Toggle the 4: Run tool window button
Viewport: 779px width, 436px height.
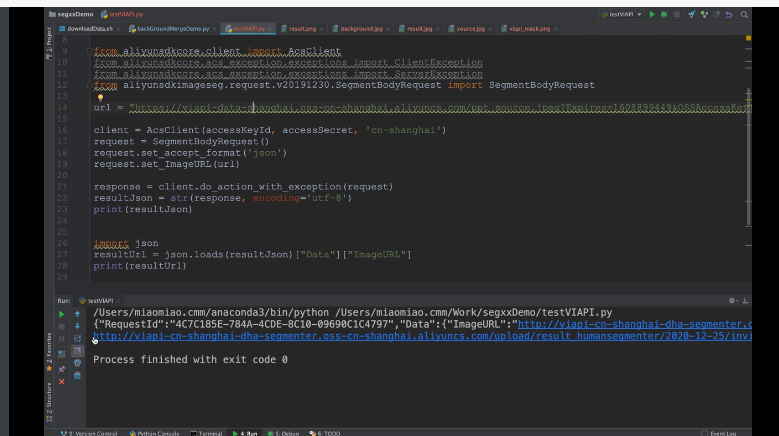245,433
